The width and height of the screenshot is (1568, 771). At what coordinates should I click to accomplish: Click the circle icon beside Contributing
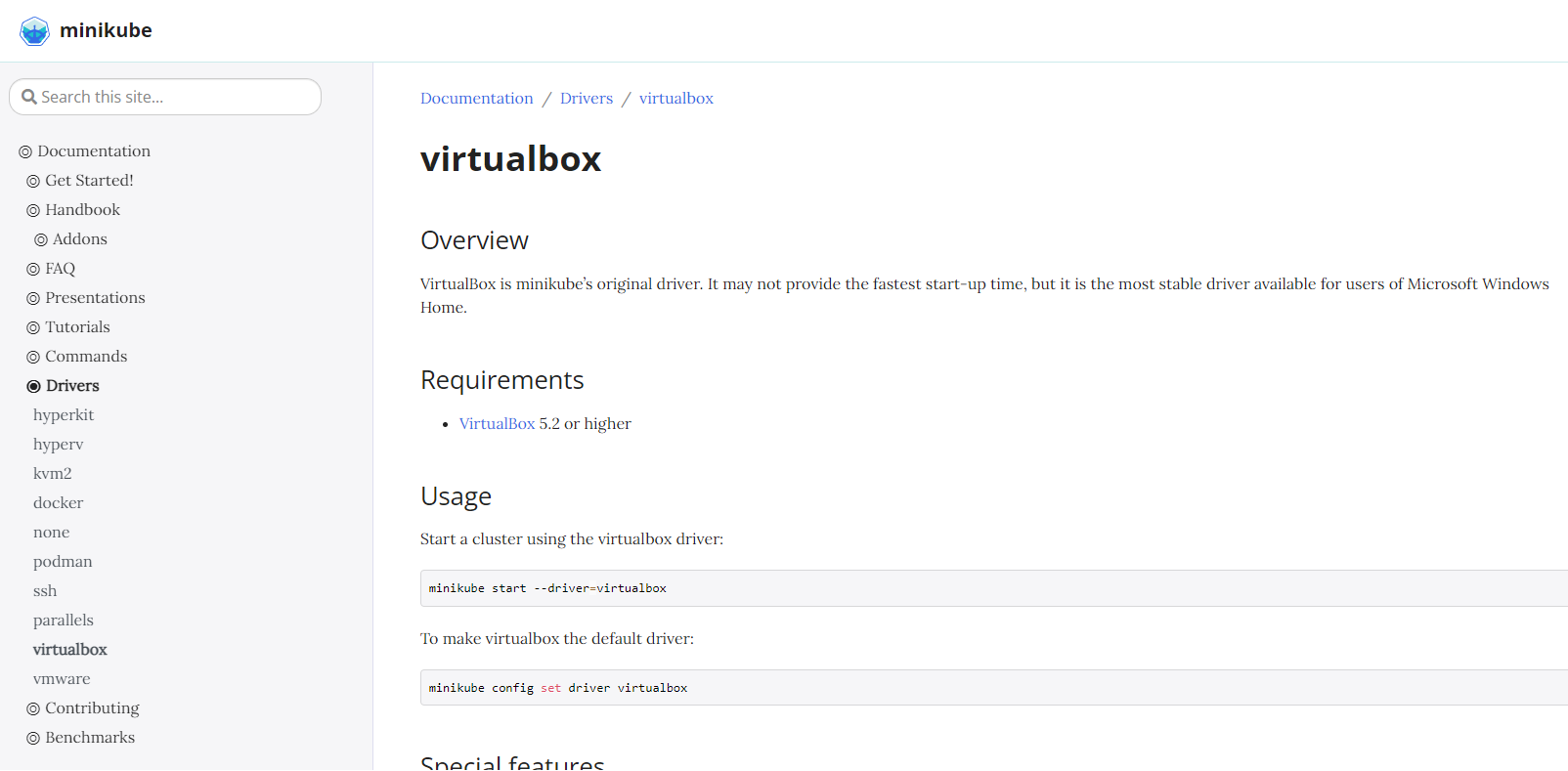[x=33, y=709]
